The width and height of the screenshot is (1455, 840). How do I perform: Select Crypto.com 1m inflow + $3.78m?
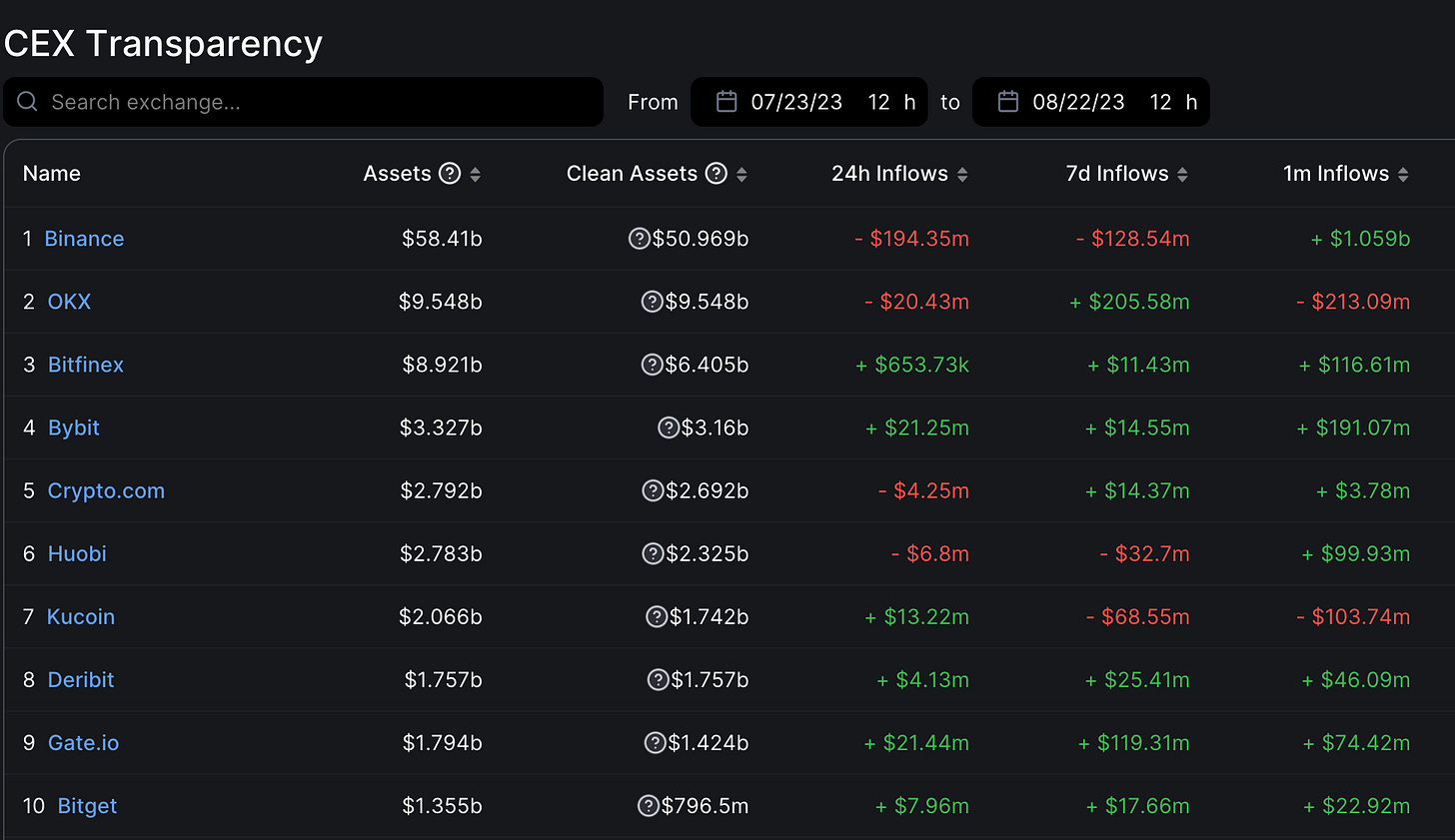pos(1363,490)
